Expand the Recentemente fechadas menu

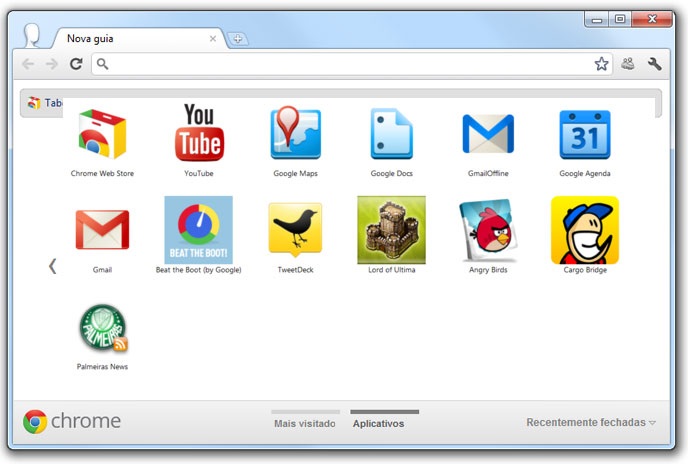590,423
